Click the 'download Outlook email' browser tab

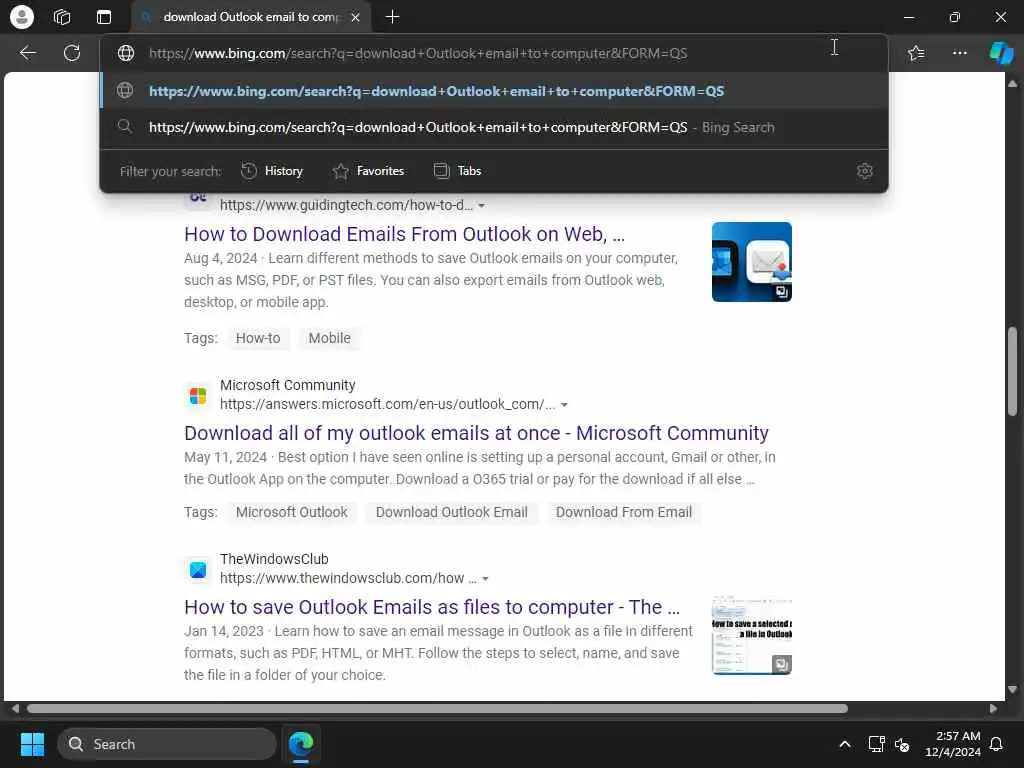click(251, 17)
